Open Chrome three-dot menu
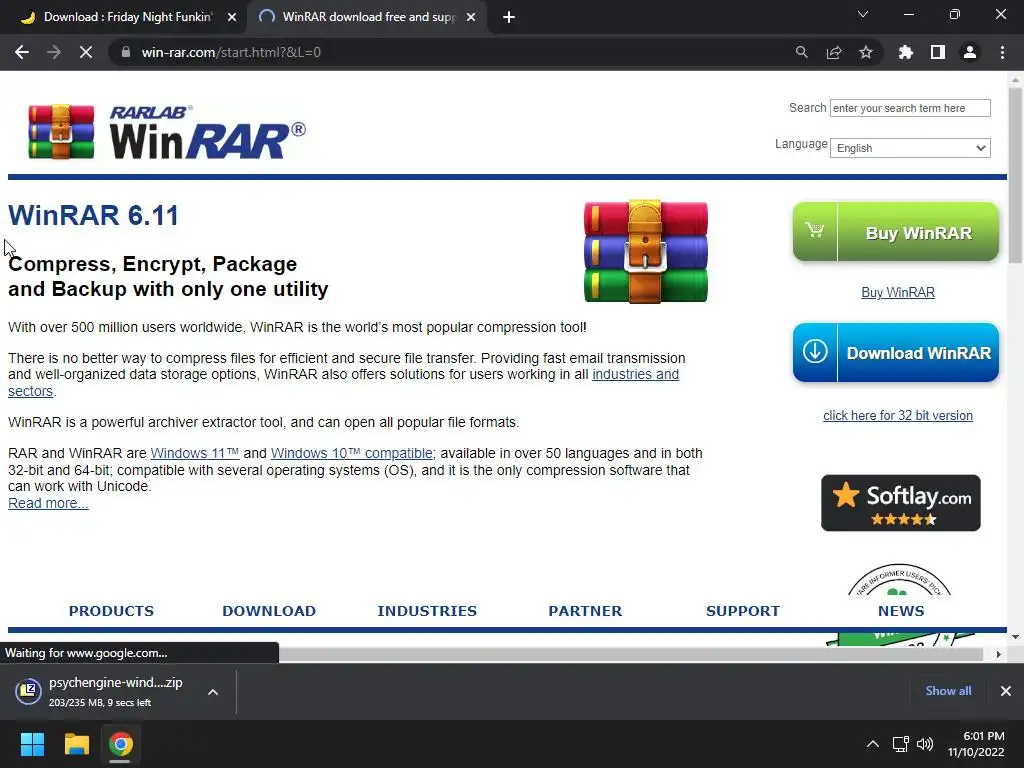 1002,52
